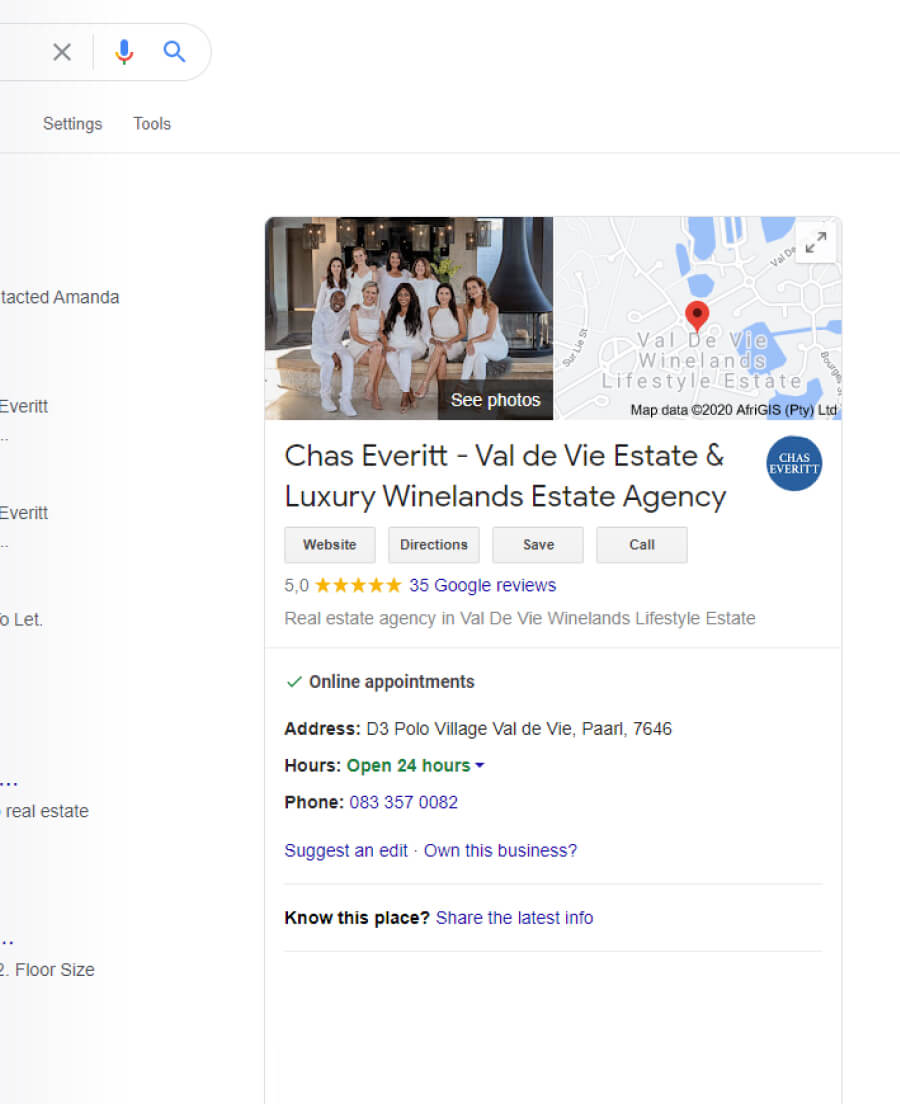This screenshot has width=900, height=1104.
Task: Click the Directions button
Action: tap(434, 545)
